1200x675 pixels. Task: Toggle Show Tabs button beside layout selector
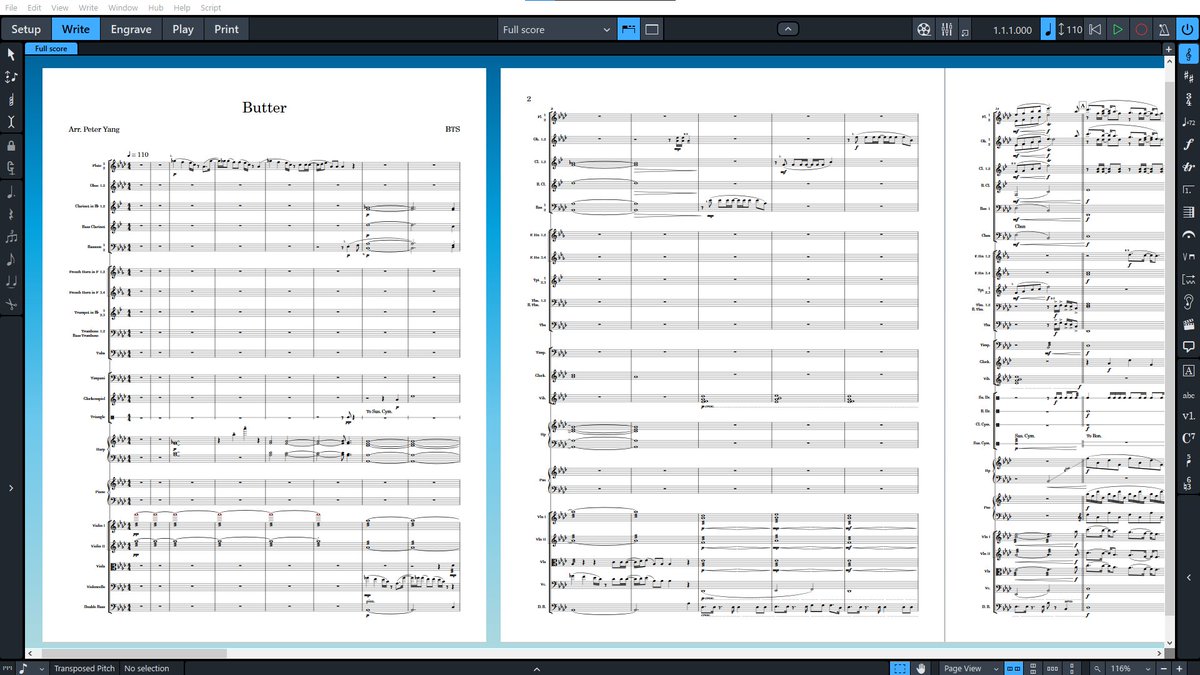pos(629,30)
